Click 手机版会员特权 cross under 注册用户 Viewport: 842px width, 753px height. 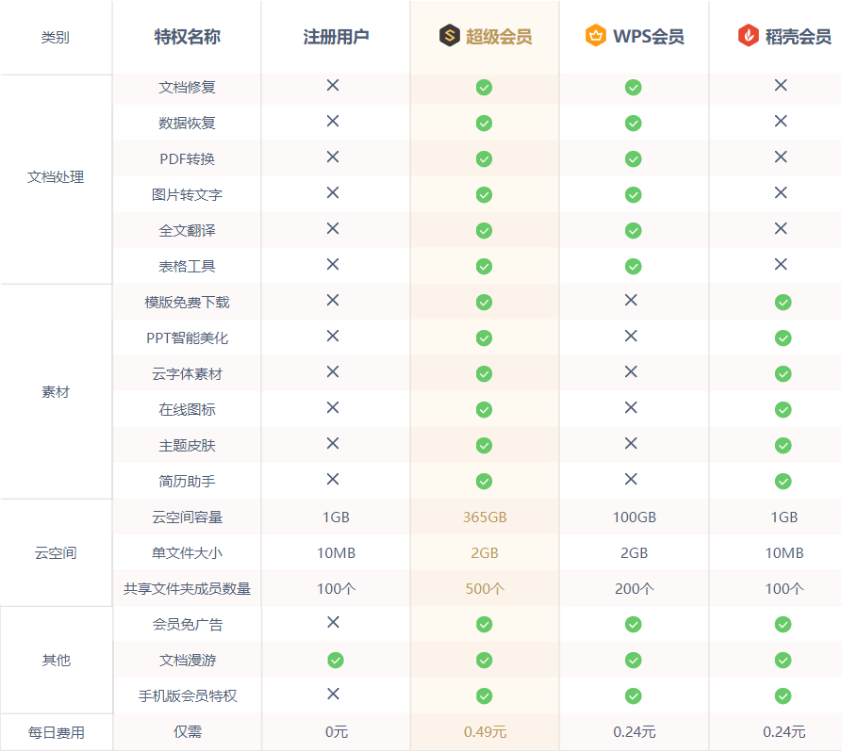tap(333, 694)
